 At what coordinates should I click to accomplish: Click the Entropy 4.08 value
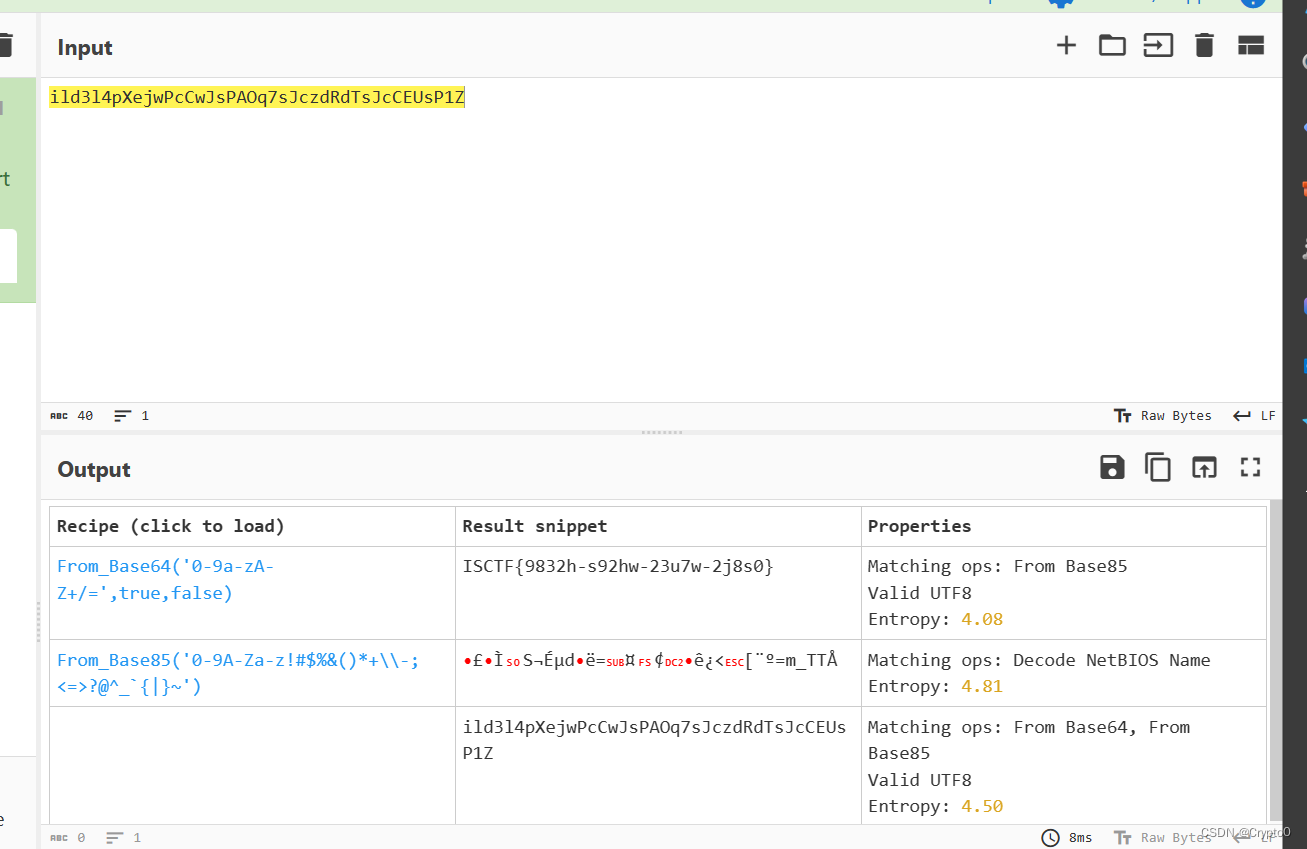(982, 619)
